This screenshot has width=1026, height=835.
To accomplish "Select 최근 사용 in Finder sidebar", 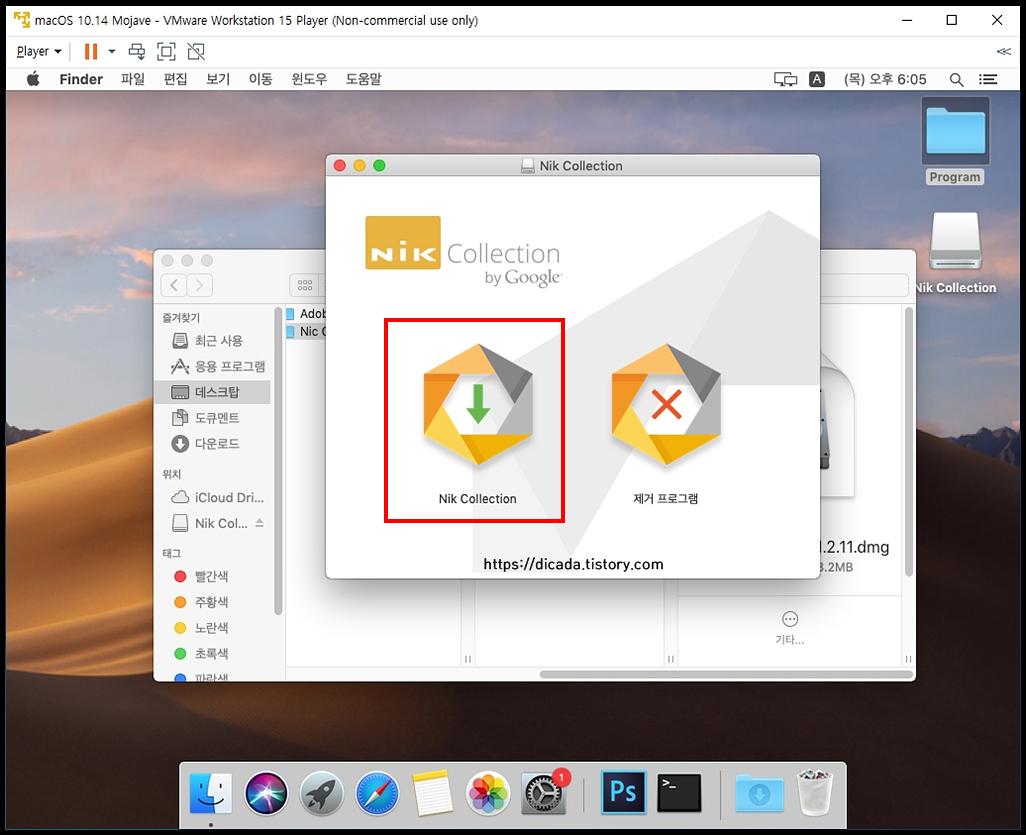I will pos(213,340).
